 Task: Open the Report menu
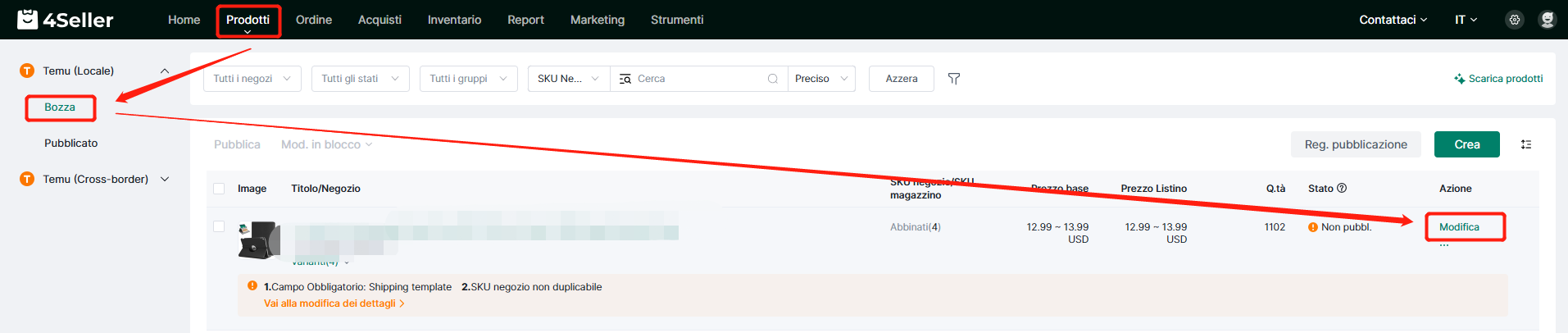click(525, 20)
